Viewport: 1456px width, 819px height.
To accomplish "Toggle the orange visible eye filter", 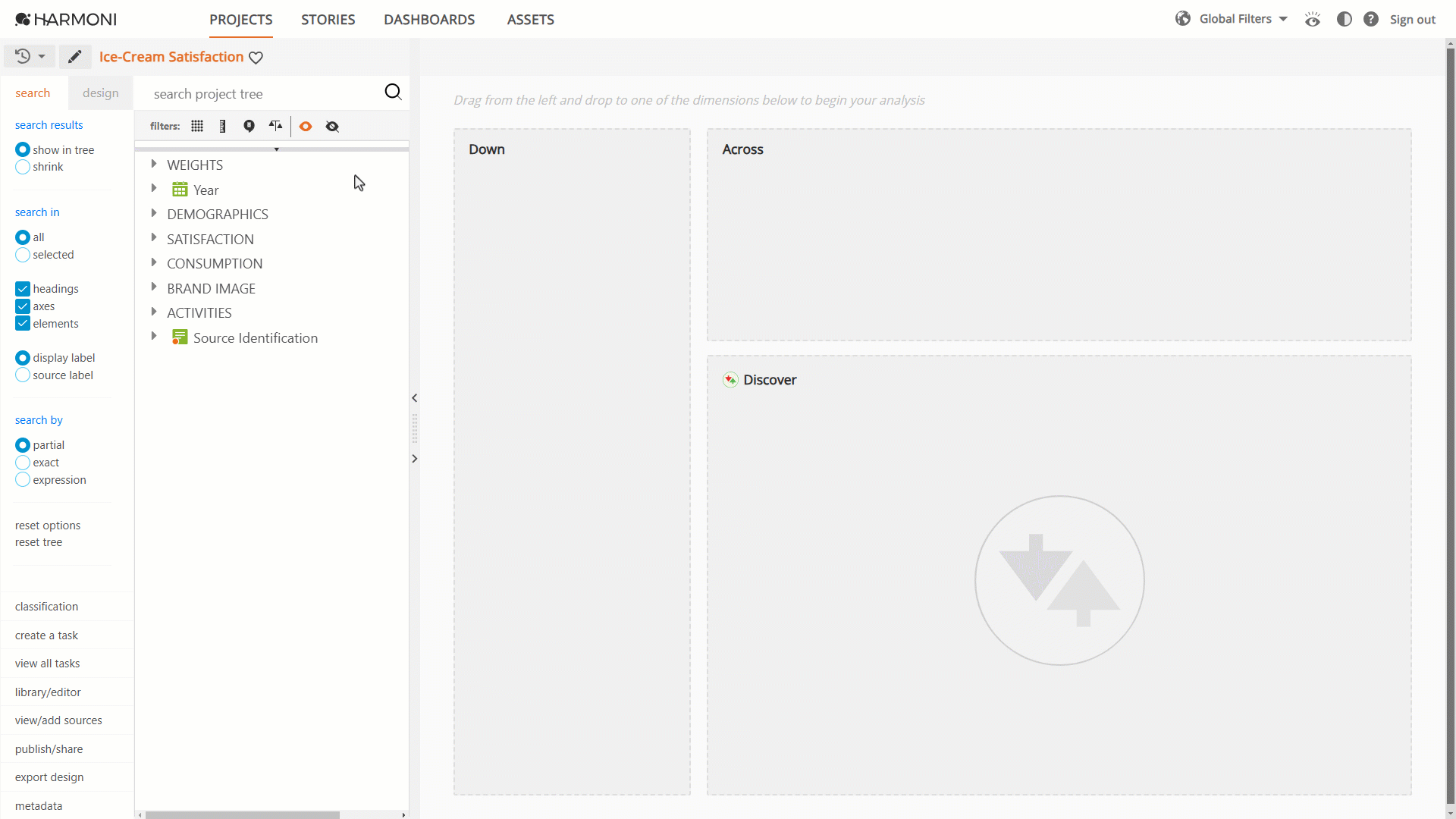I will tap(306, 127).
